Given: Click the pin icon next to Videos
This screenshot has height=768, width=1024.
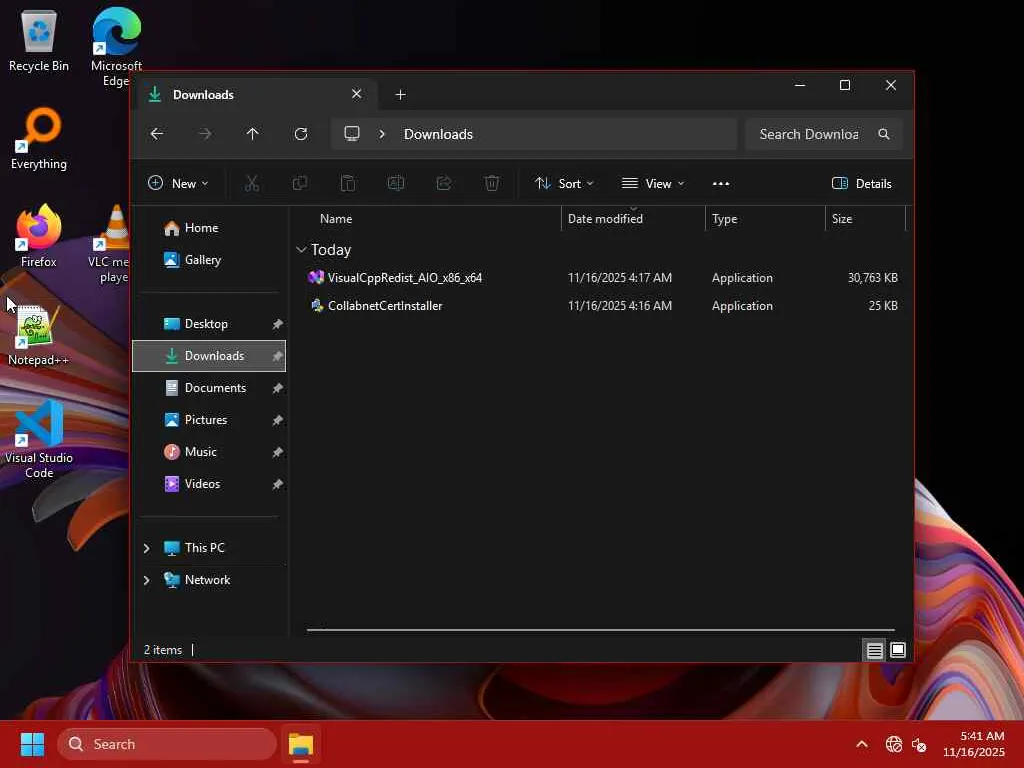Looking at the screenshot, I should click(x=278, y=484).
